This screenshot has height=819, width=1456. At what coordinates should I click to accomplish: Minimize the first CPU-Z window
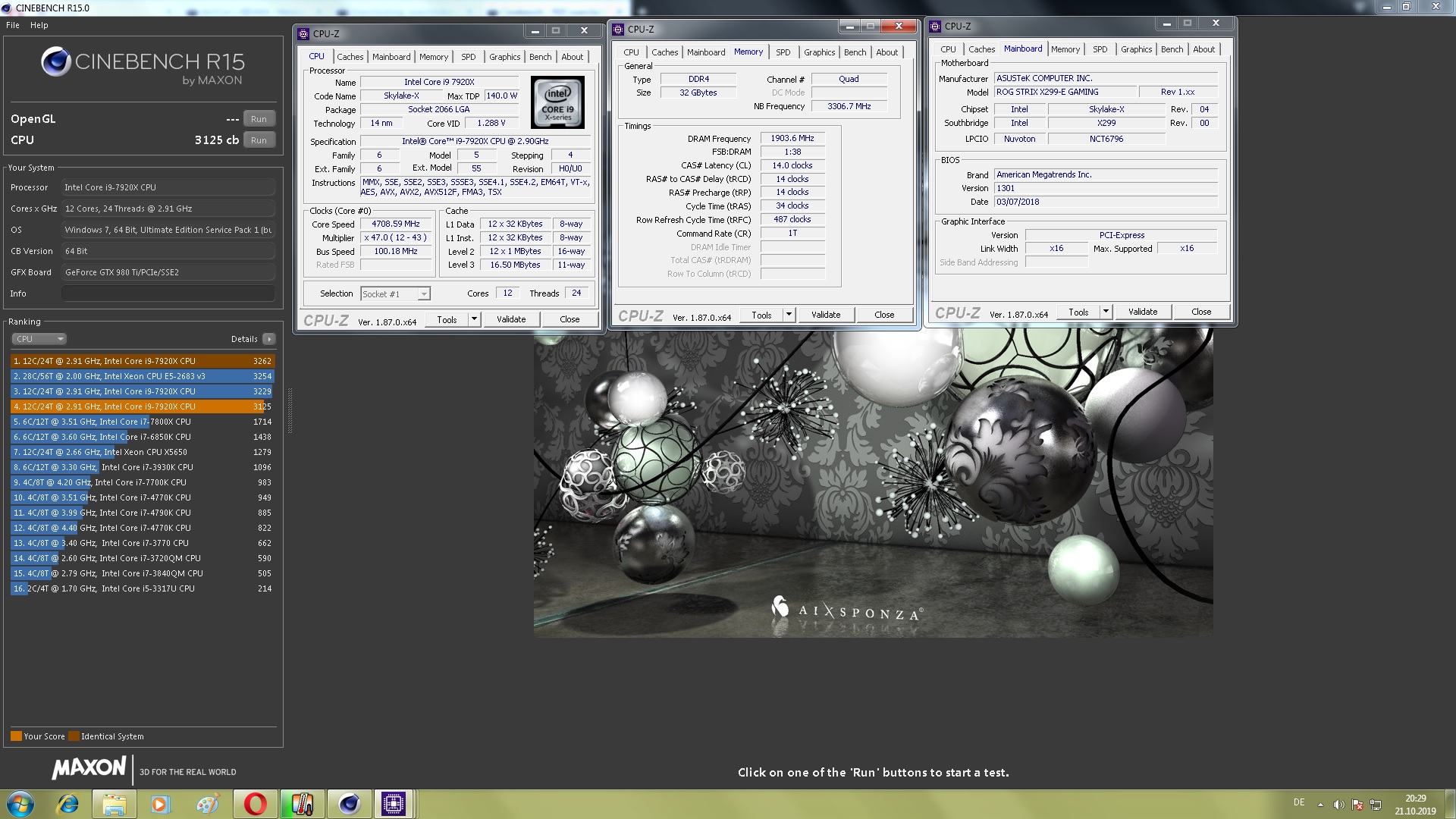coord(535,30)
